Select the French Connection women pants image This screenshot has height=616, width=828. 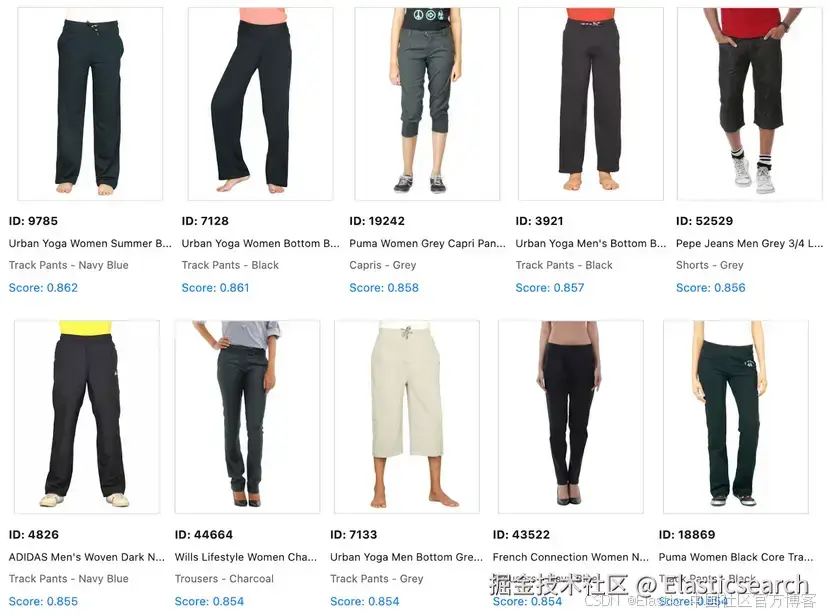coord(571,416)
